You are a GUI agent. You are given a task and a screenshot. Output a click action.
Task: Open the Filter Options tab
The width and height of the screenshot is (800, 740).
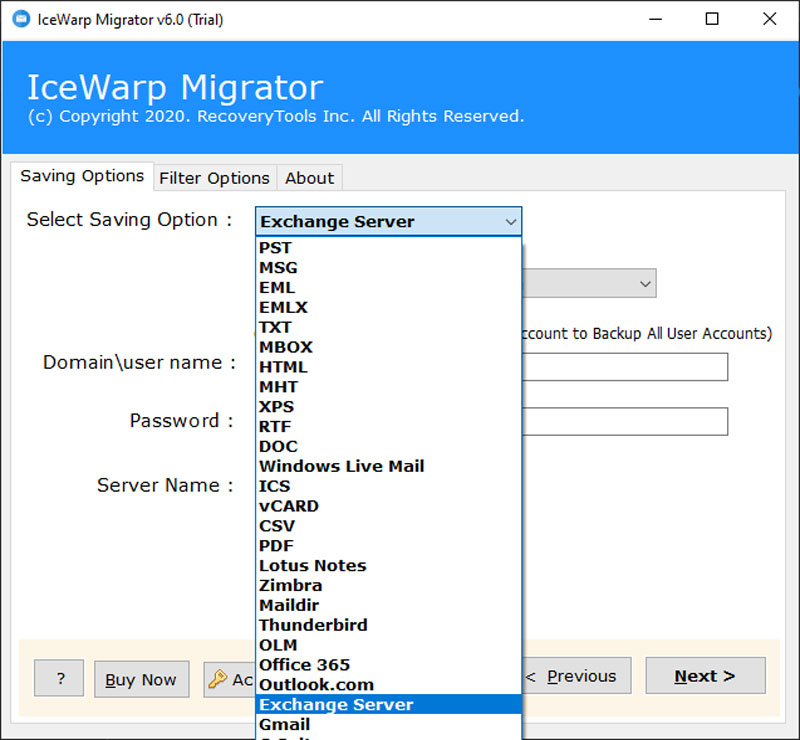pyautogui.click(x=214, y=178)
